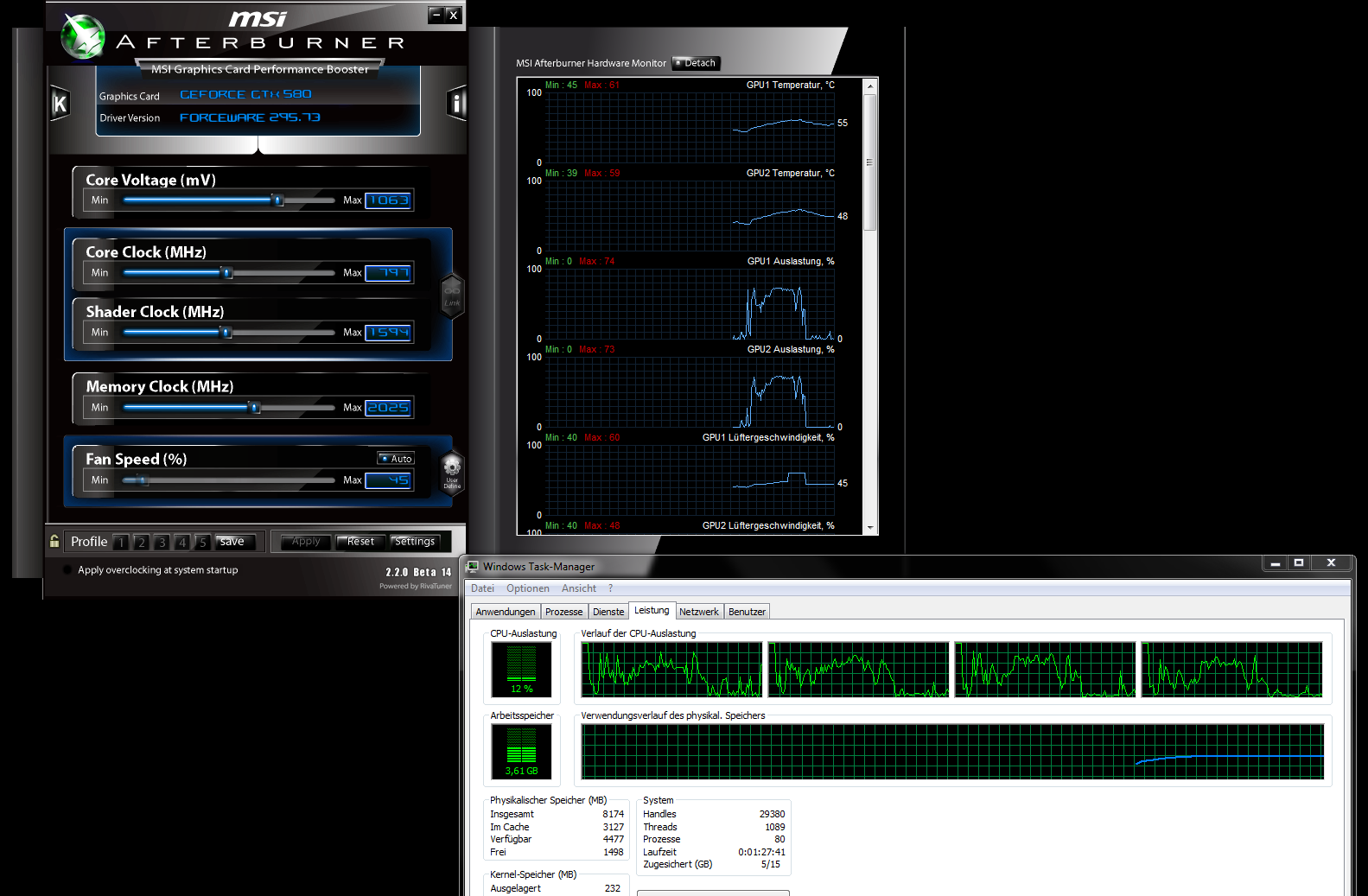This screenshot has width=1368, height=896.
Task: Click the GPU1 Auslastung graph label
Action: coord(791,262)
